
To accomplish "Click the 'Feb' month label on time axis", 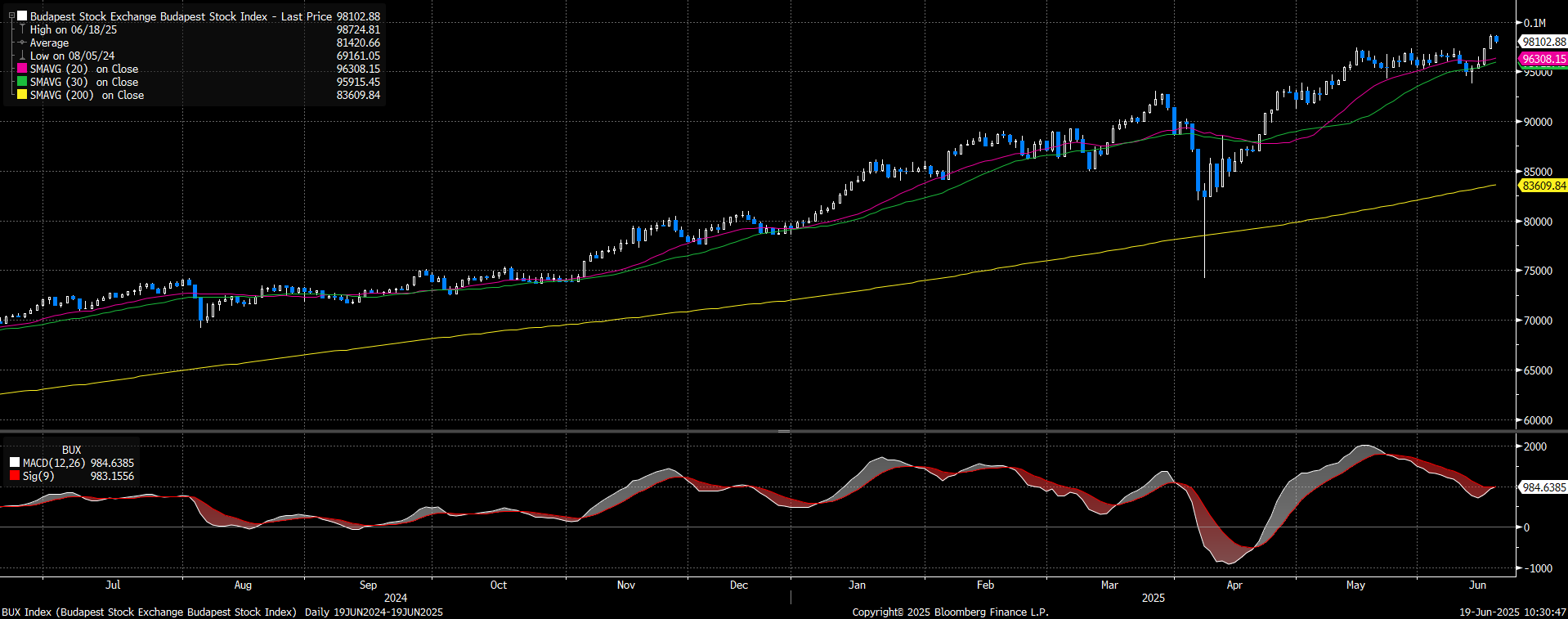I will point(985,585).
